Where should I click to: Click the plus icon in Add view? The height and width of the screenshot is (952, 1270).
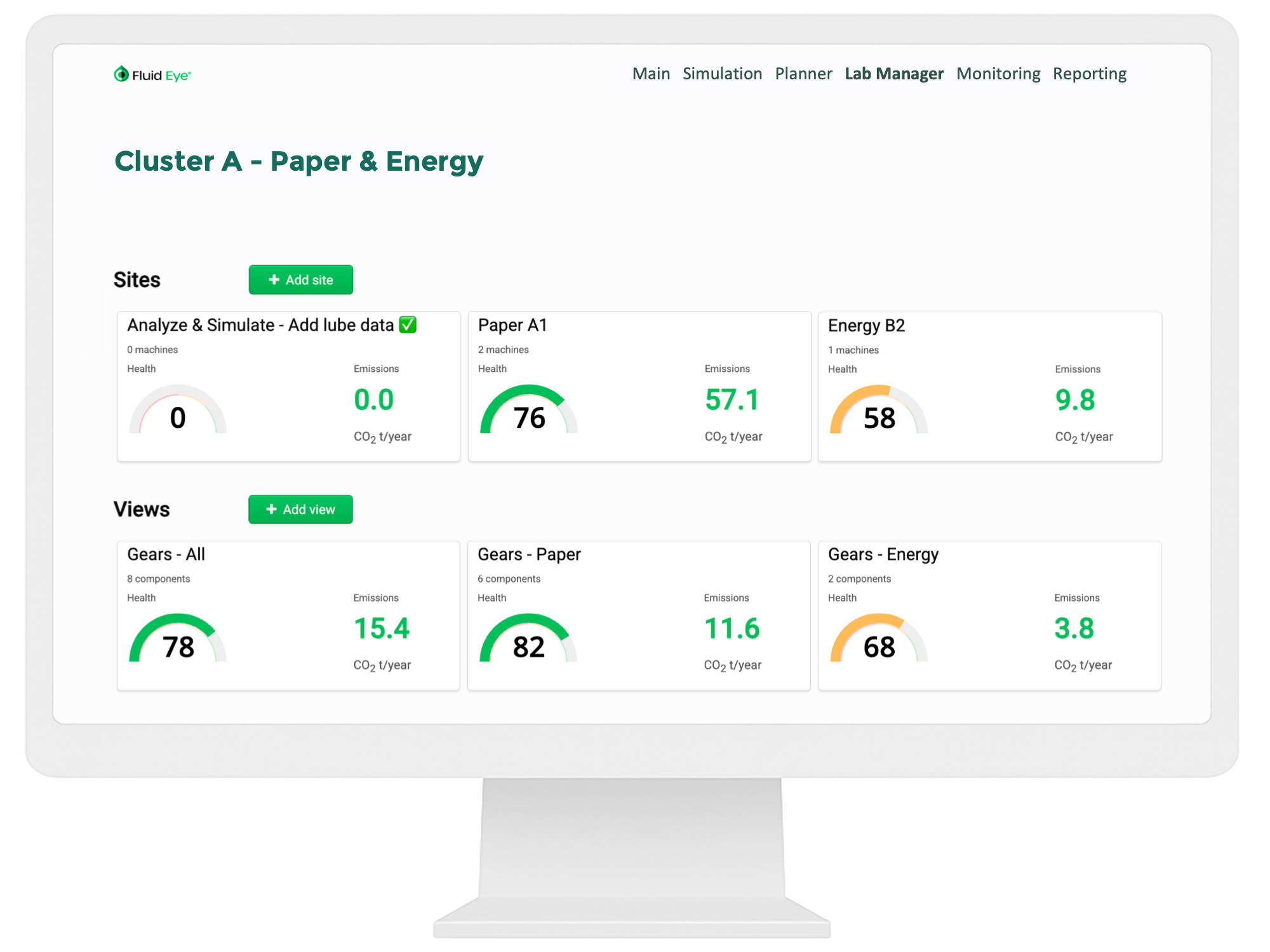tap(271, 510)
